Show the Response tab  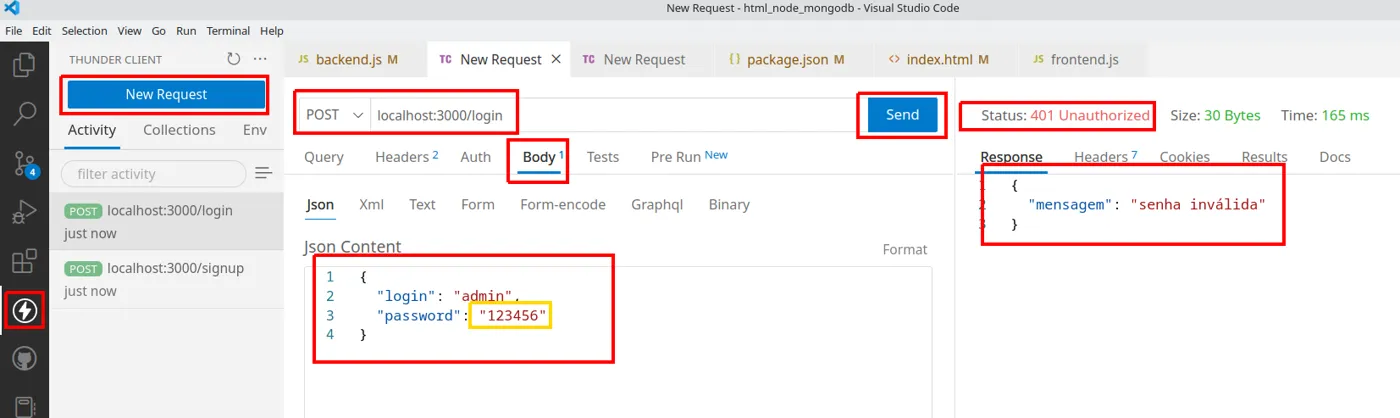(x=1011, y=157)
